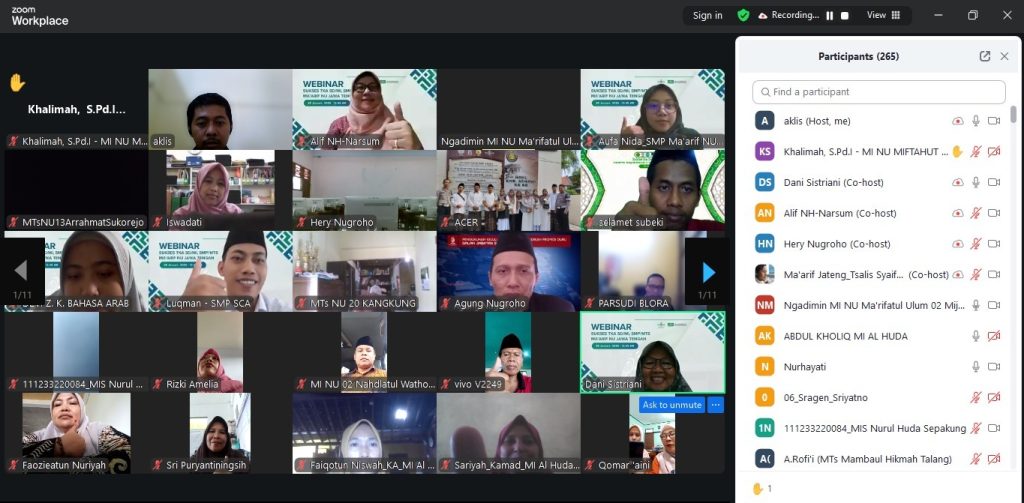Toggle microphone for aklis (Host, me)
This screenshot has height=503, width=1024.
976,121
